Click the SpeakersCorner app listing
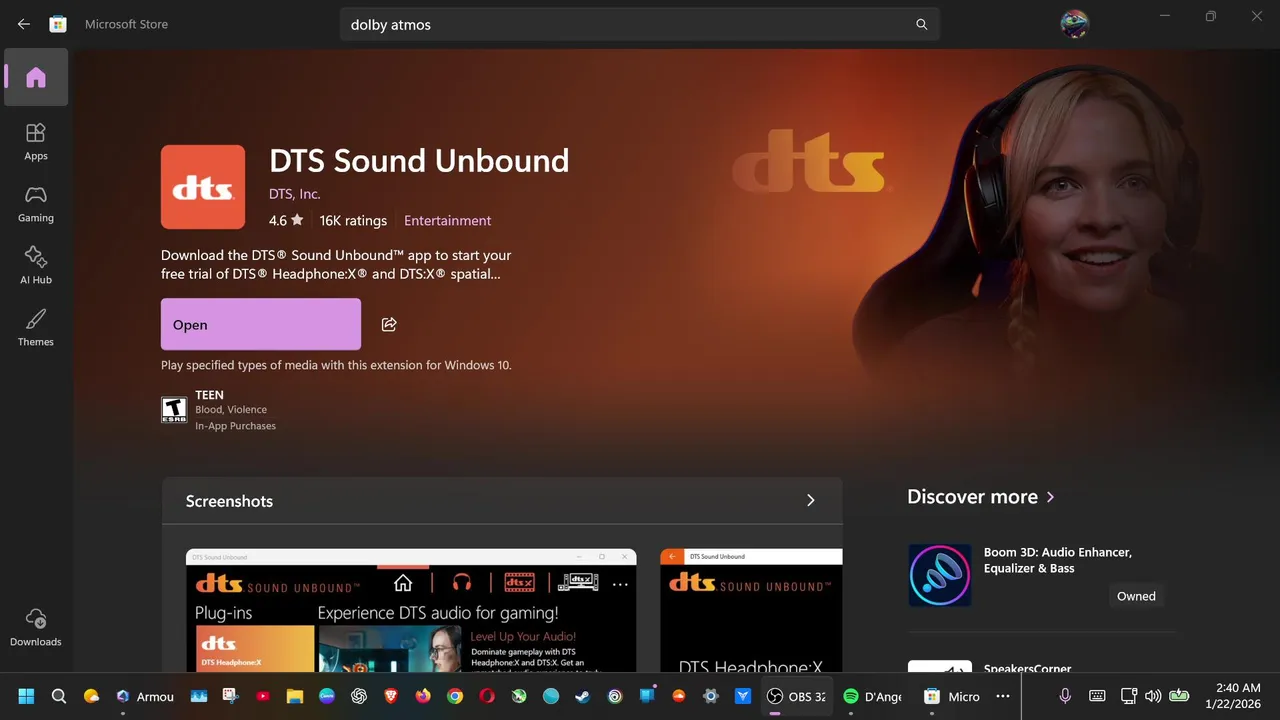Screen dimensions: 1280x720 [1040, 666]
